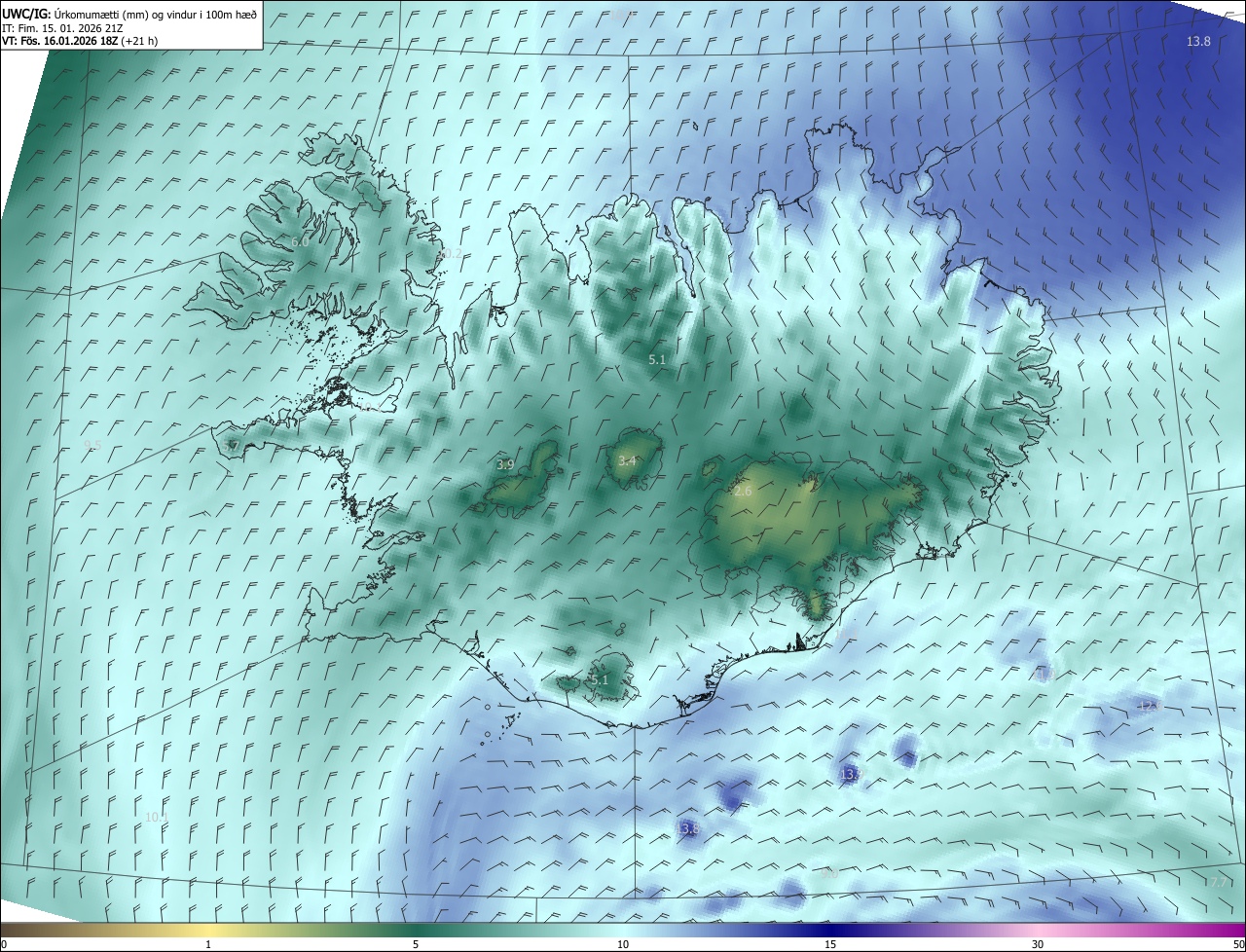Click the colour scale tick labelled 1
Image resolution: width=1246 pixels, height=952 pixels.
coord(208,944)
